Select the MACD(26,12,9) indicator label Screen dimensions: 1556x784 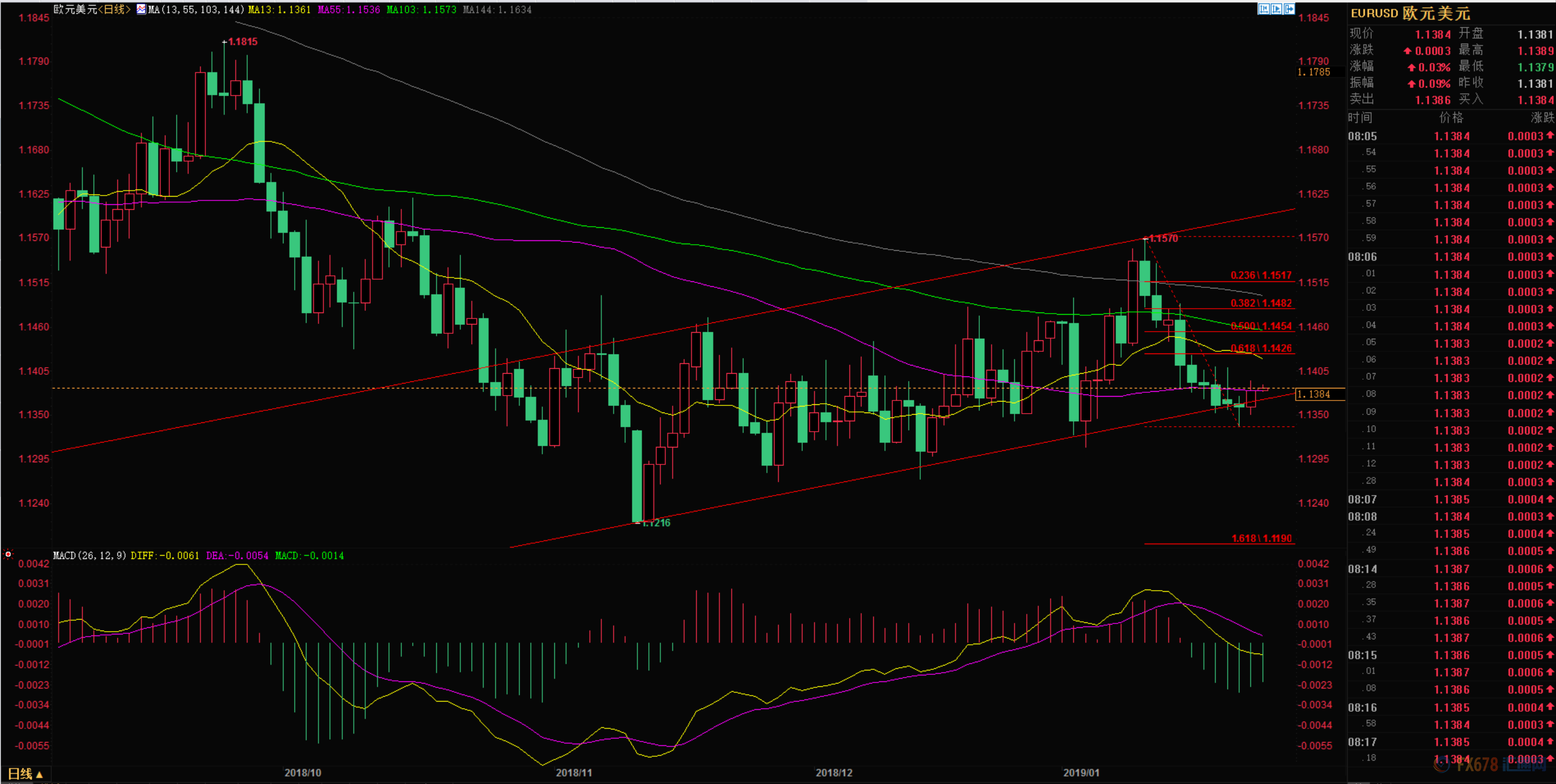click(x=90, y=555)
